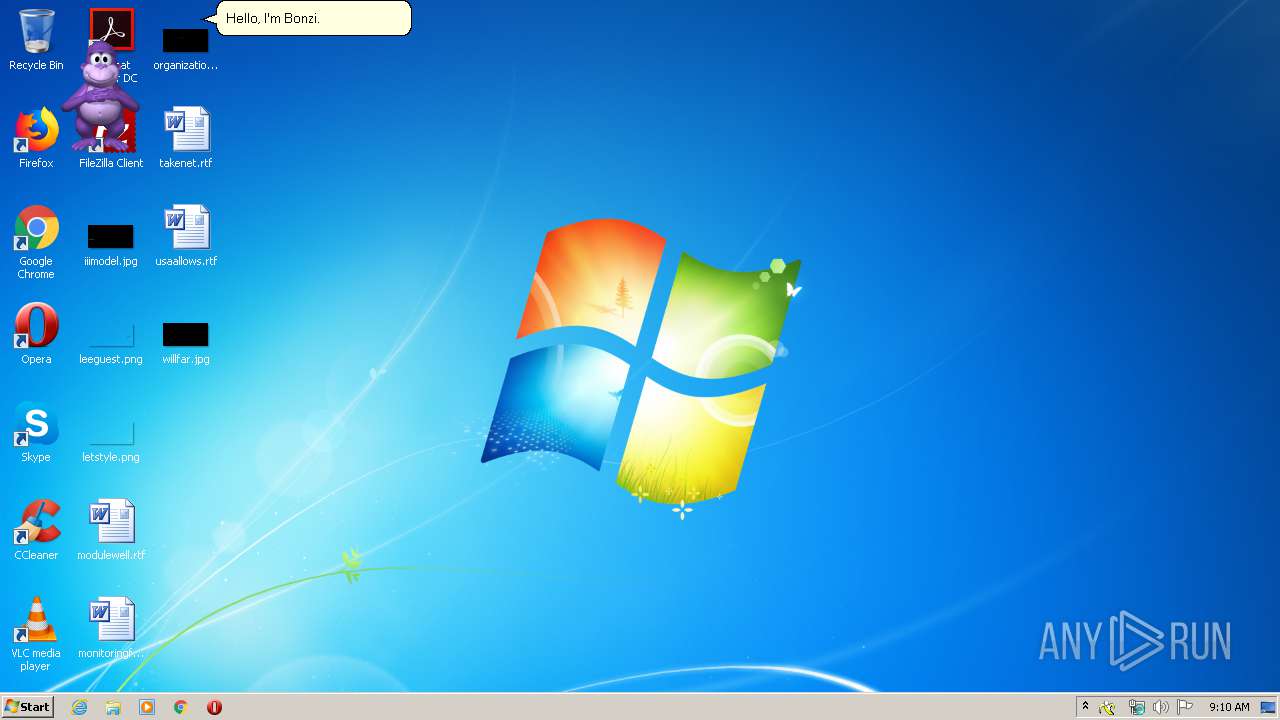Click the Chrome icon pinned to the taskbar
This screenshot has height=720, width=1280.
click(x=181, y=707)
